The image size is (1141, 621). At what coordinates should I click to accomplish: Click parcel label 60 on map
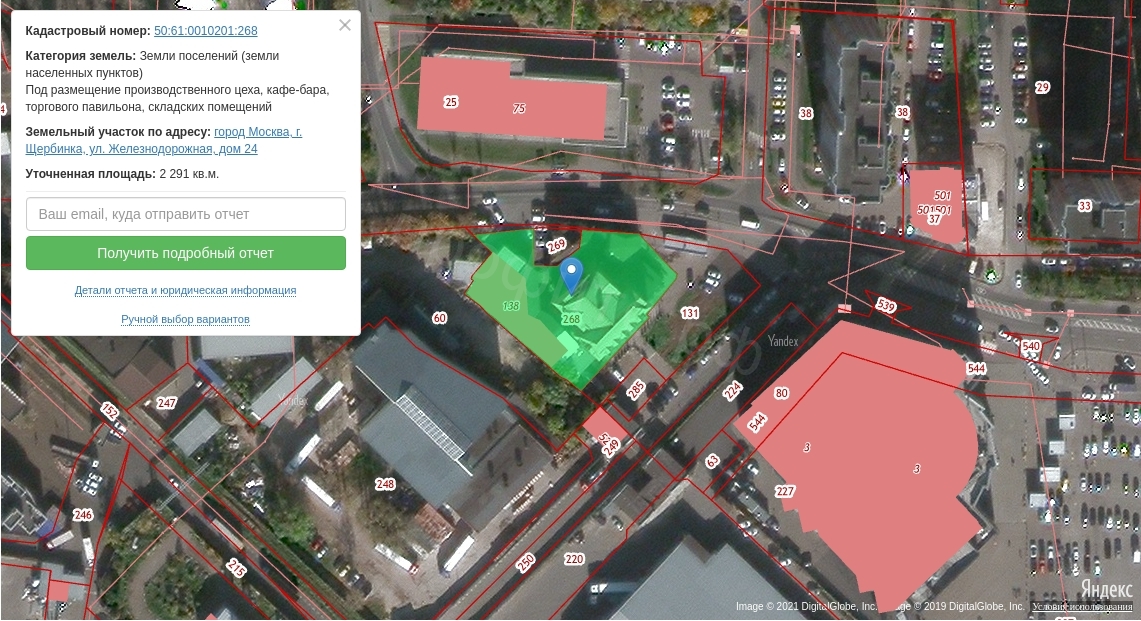tap(439, 318)
